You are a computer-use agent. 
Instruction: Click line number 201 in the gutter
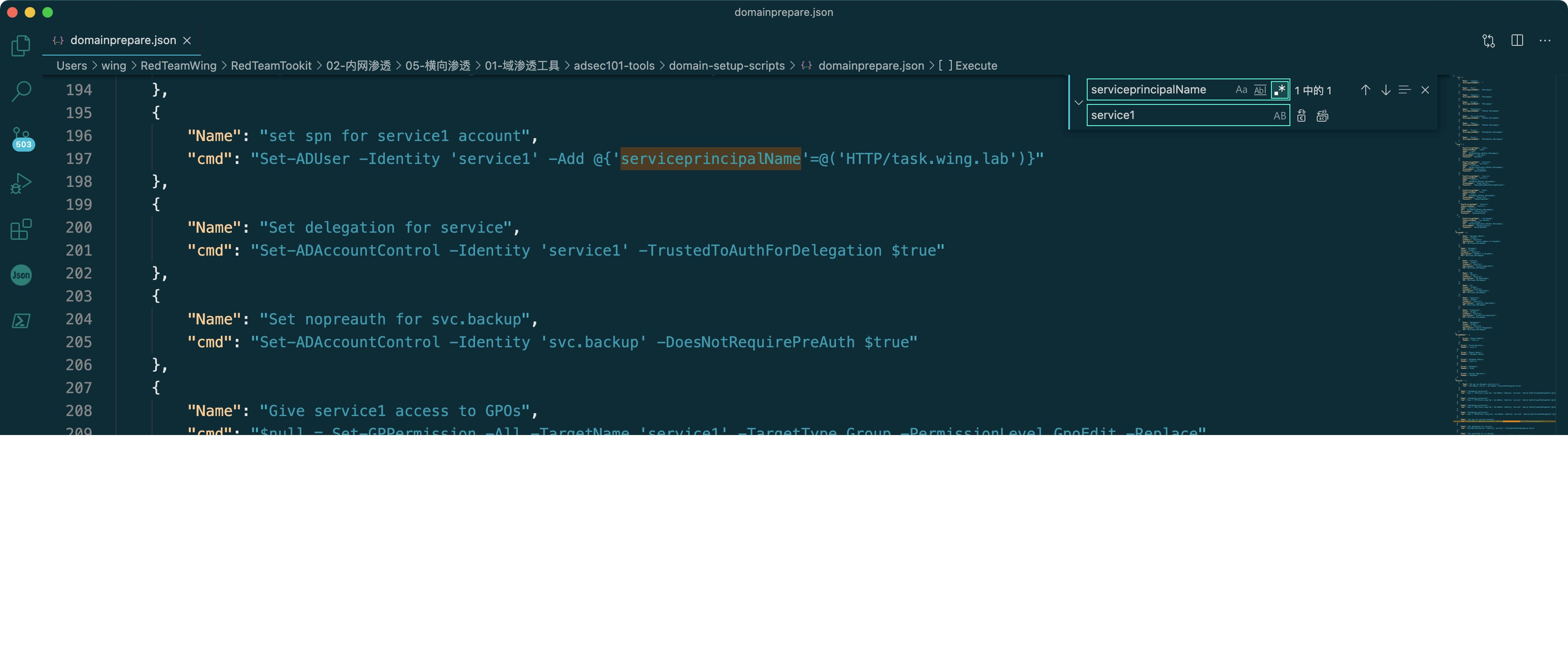[78, 250]
